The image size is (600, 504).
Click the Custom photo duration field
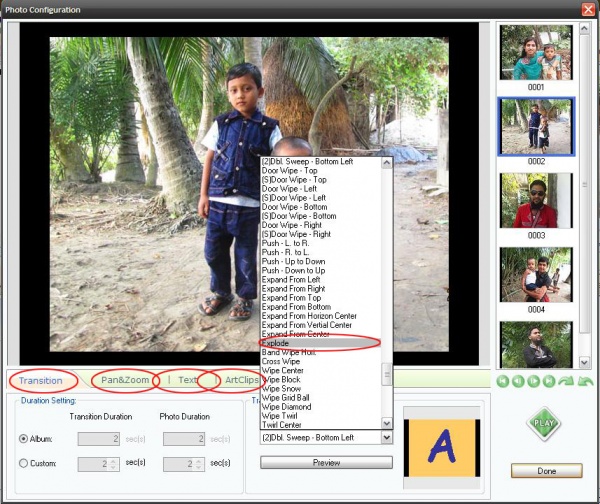coord(184,464)
